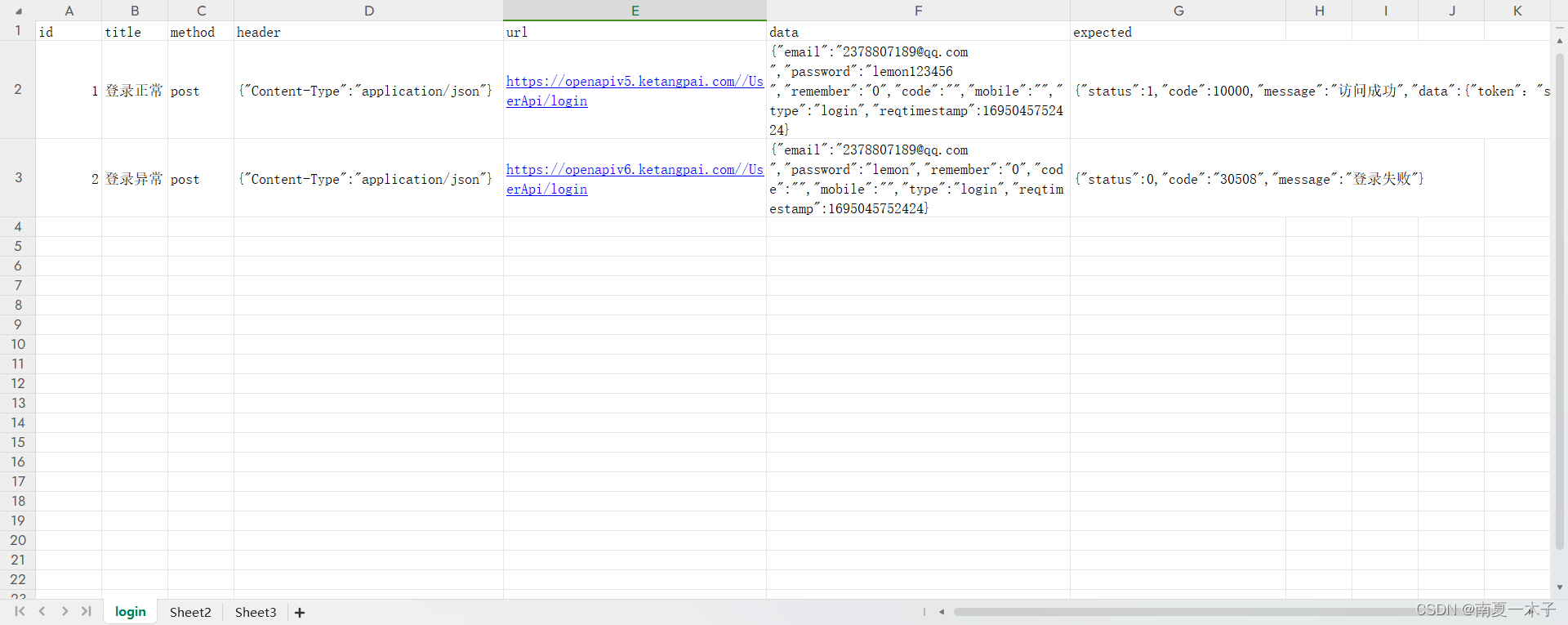
Task: Go to next sheet arrow
Action: pos(65,611)
